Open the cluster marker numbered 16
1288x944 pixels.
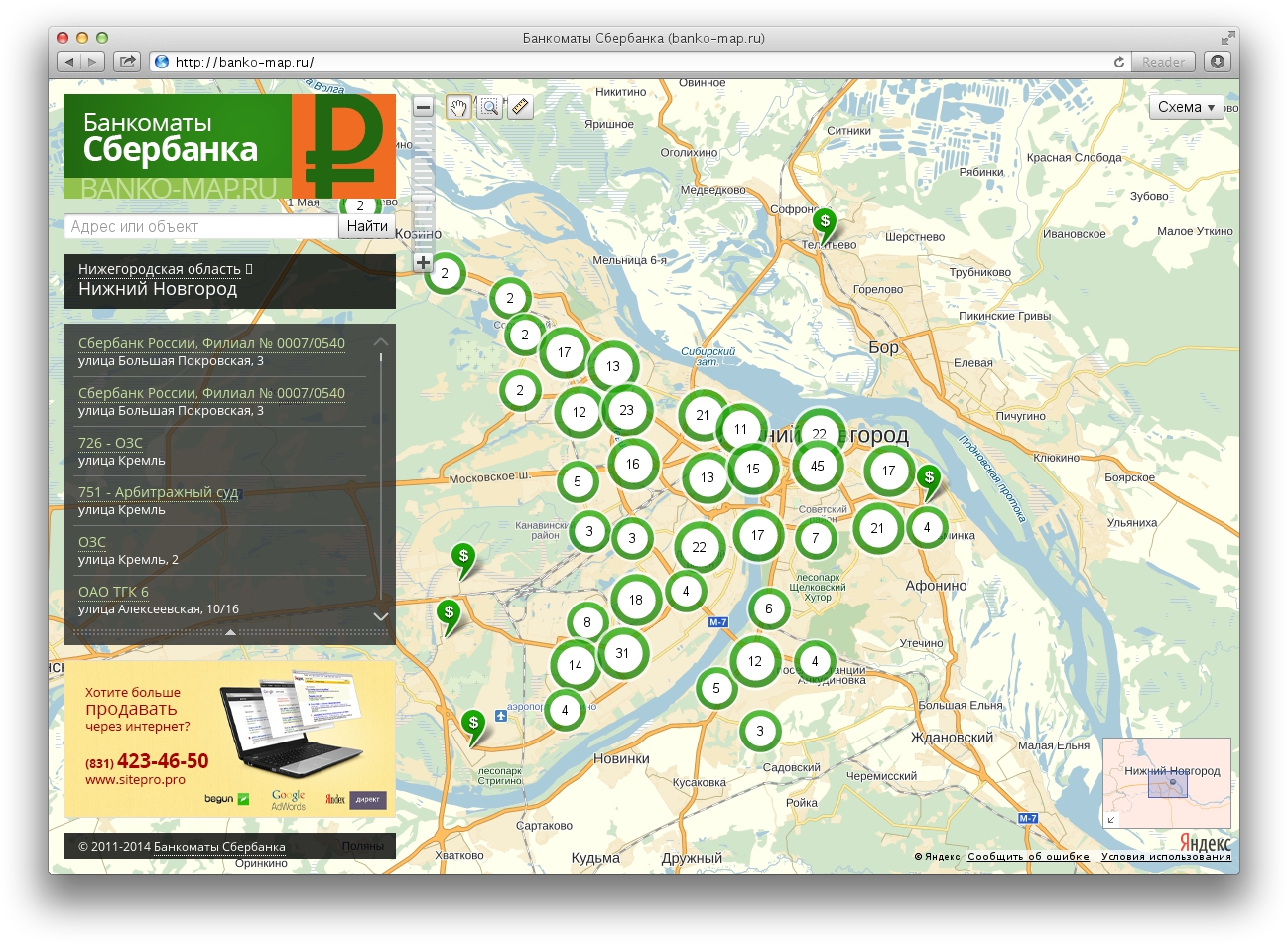pos(633,464)
